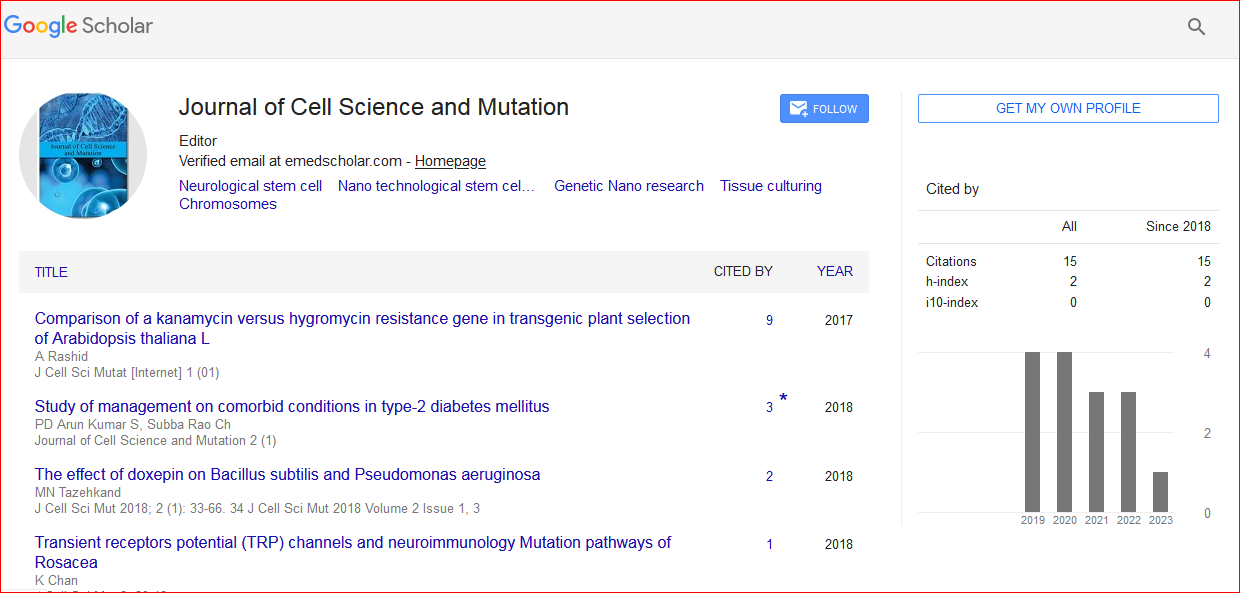Open the journal profile cover image
This screenshot has width=1240, height=593.
point(83,156)
